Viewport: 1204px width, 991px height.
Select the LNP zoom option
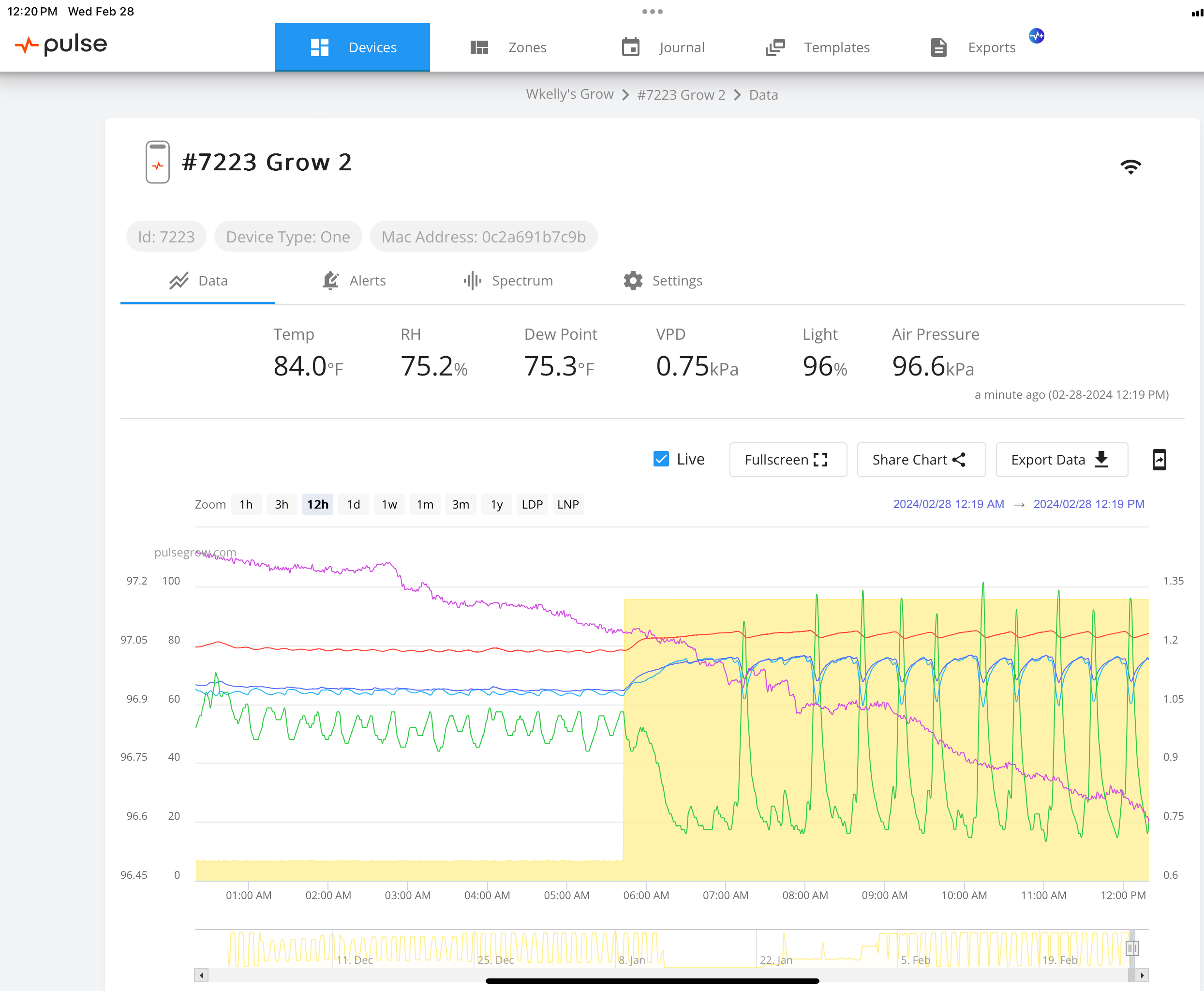point(568,504)
